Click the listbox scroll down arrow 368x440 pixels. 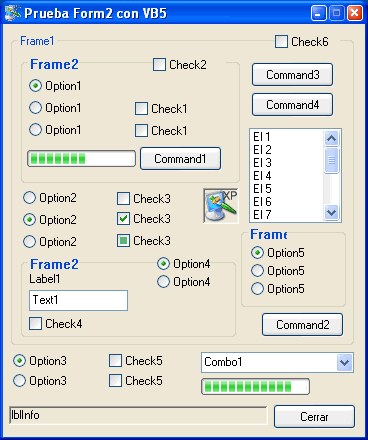(331, 212)
